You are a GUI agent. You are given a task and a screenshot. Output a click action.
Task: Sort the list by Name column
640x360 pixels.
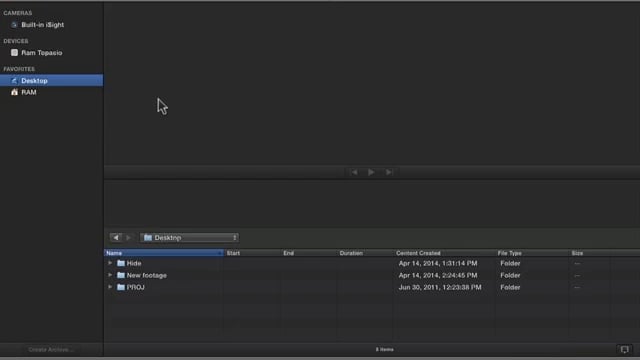pyautogui.click(x=164, y=253)
